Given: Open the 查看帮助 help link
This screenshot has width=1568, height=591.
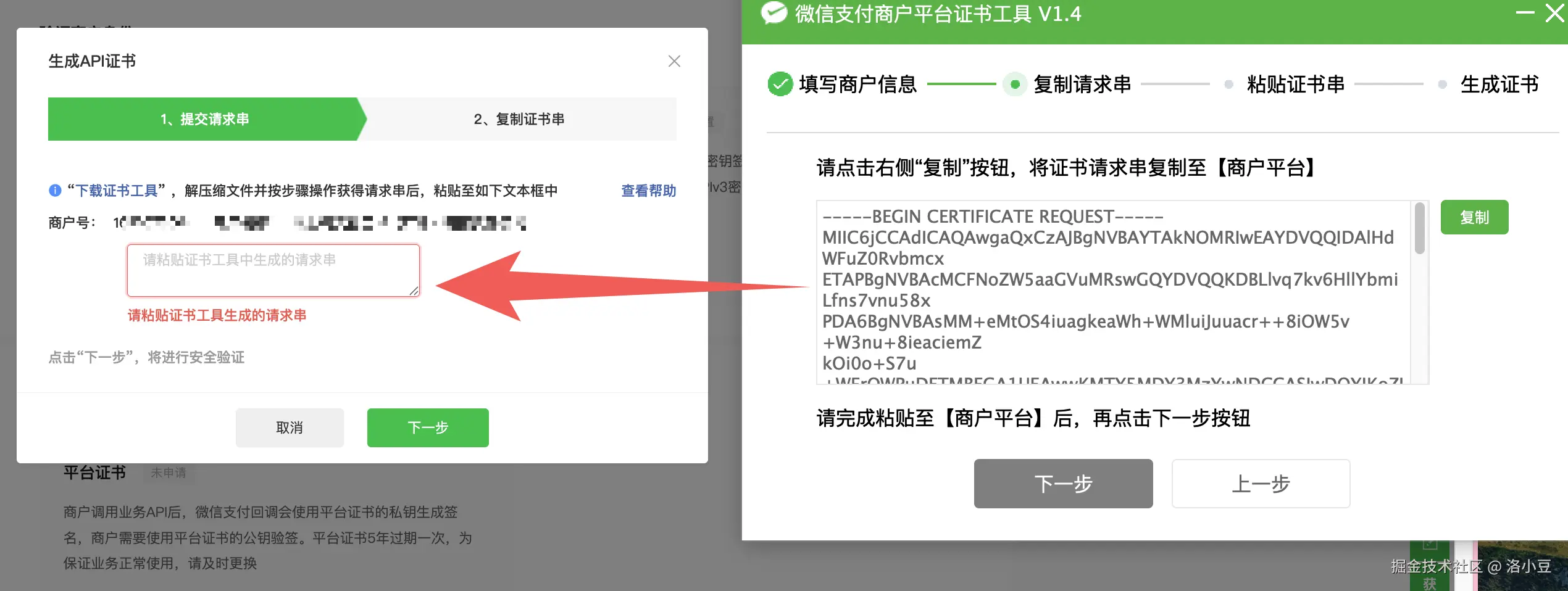Looking at the screenshot, I should click(x=648, y=191).
